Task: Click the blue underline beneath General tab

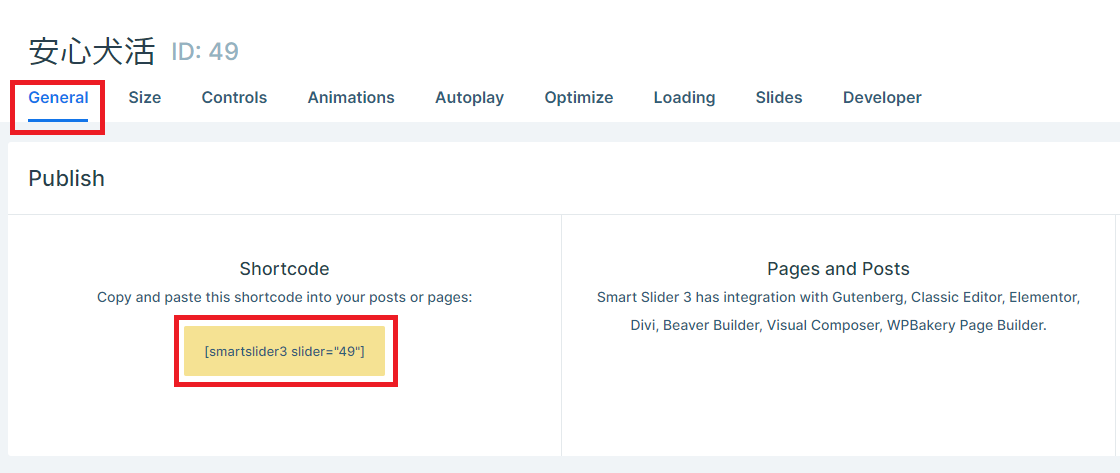Action: pyautogui.click(x=58, y=120)
